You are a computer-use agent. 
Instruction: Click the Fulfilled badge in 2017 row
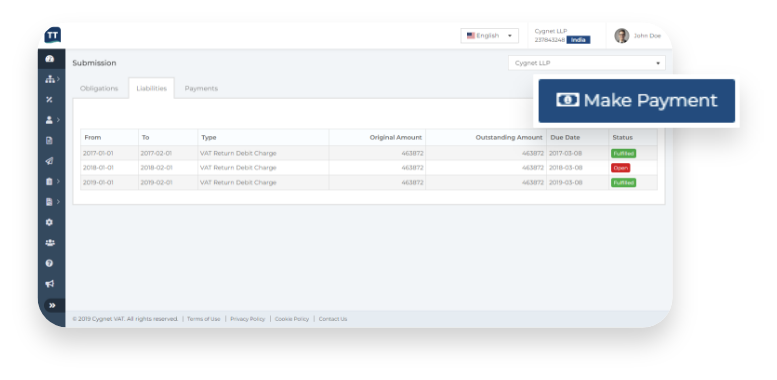tap(623, 154)
